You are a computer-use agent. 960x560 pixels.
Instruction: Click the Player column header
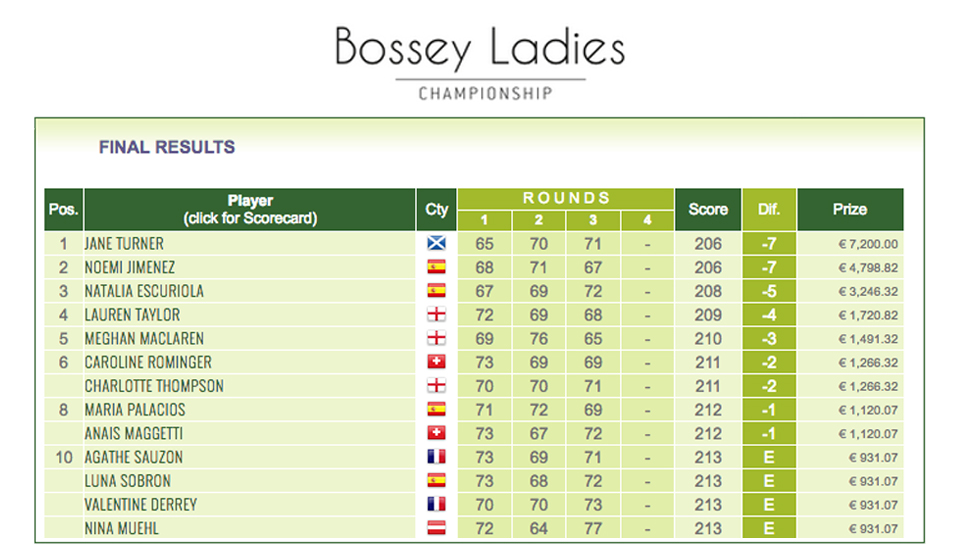[250, 209]
